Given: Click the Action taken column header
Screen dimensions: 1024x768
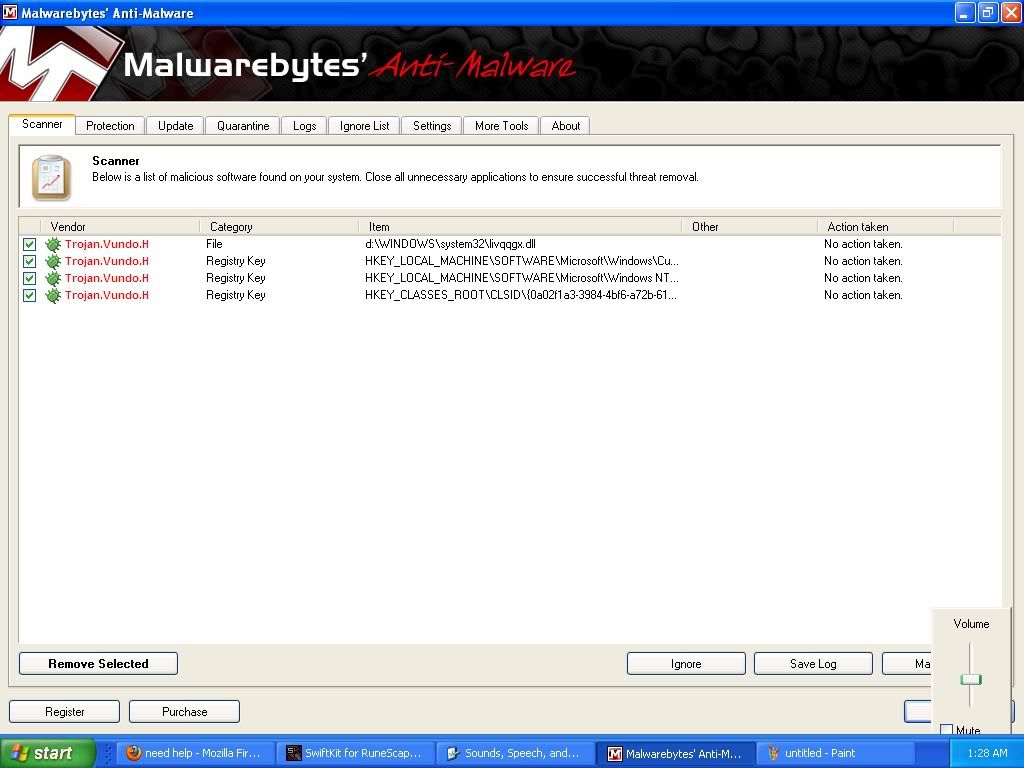Looking at the screenshot, I should coord(886,227).
